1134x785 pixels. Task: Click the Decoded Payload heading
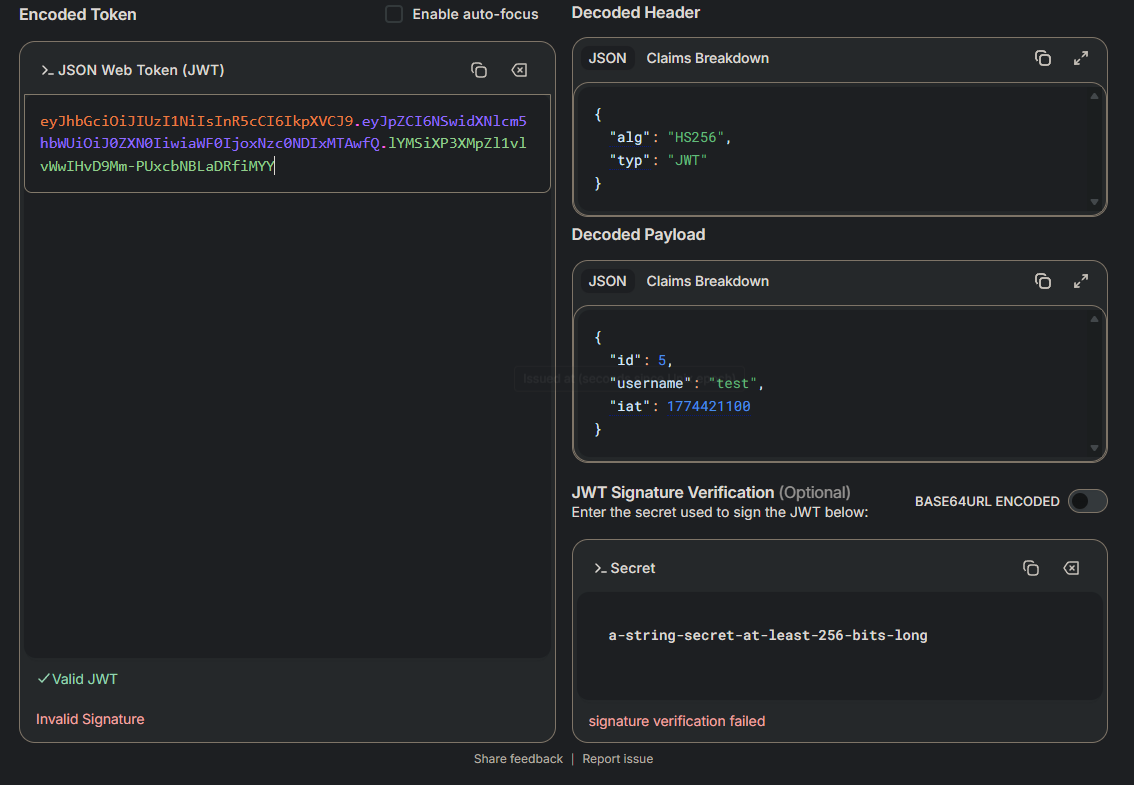click(639, 234)
